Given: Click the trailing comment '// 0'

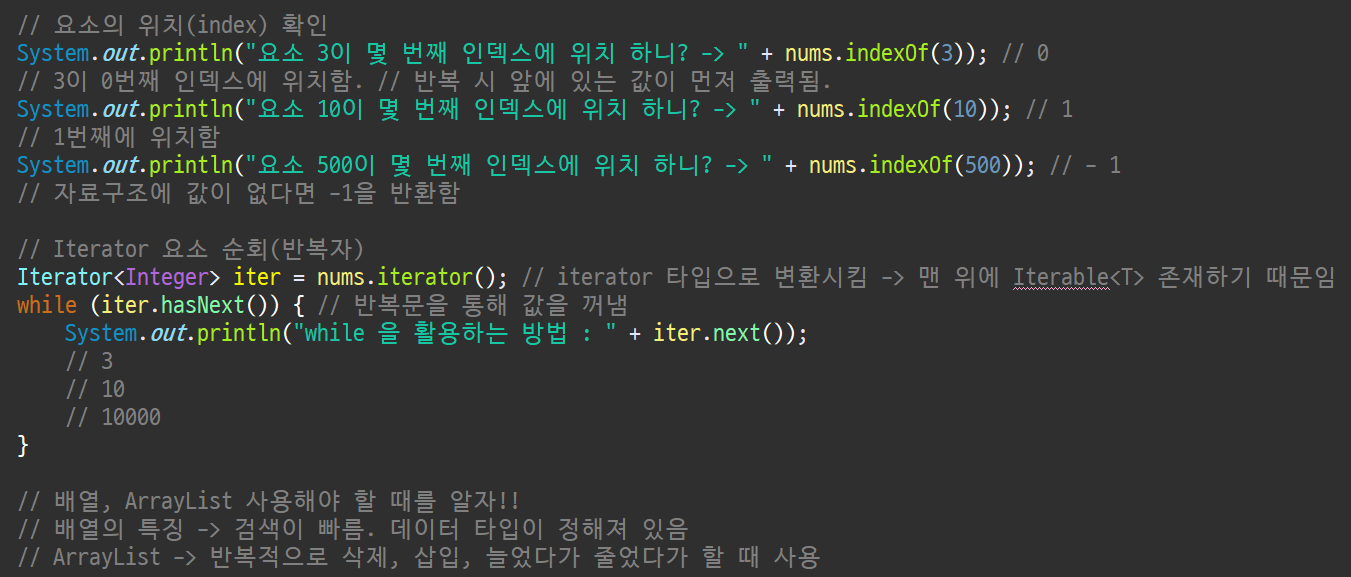Looking at the screenshot, I should pos(1027,53).
